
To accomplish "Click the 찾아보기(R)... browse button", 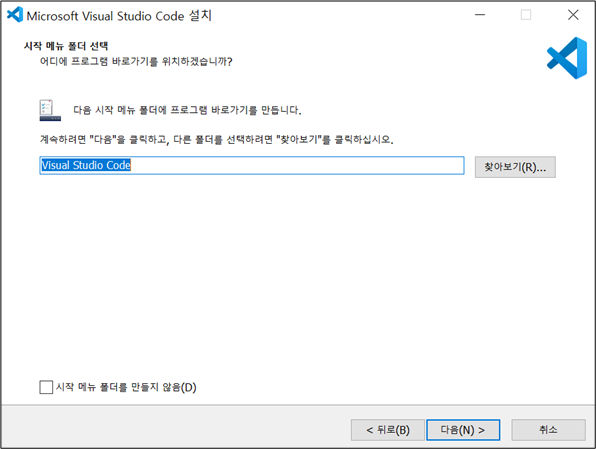I will point(515,167).
